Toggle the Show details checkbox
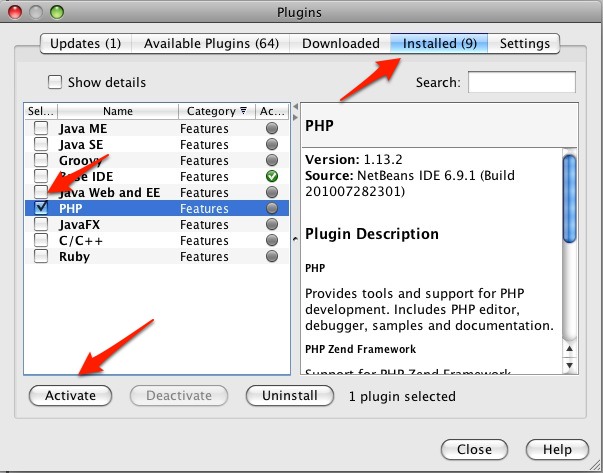603x473 pixels. 55,82
